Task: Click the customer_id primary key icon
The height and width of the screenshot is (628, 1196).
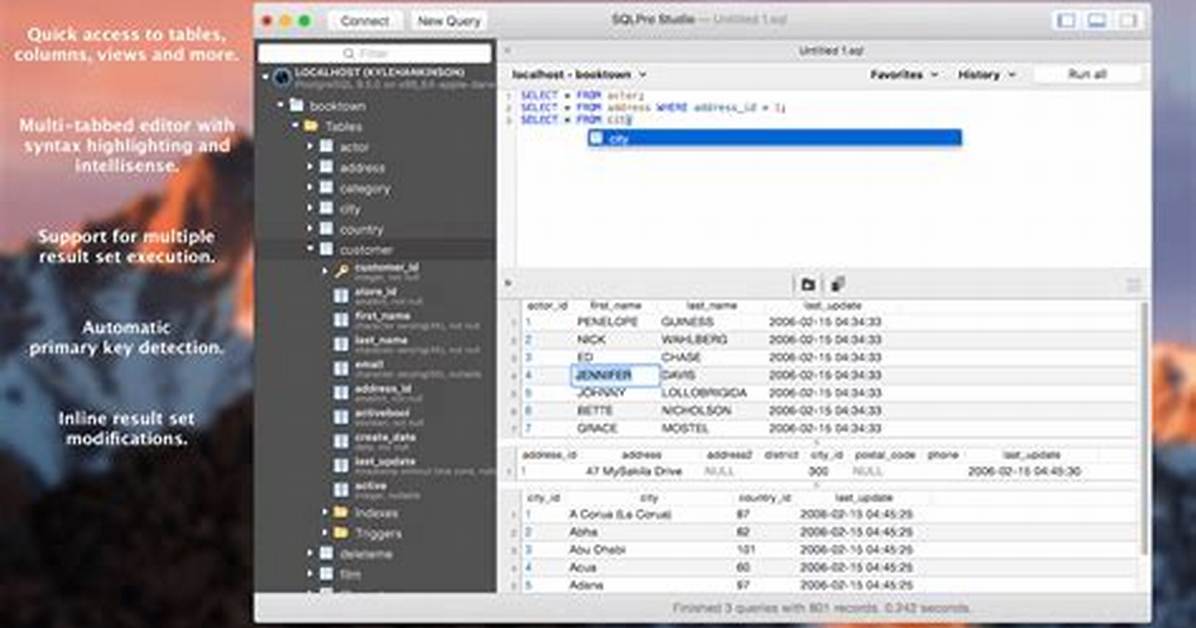Action: point(342,271)
